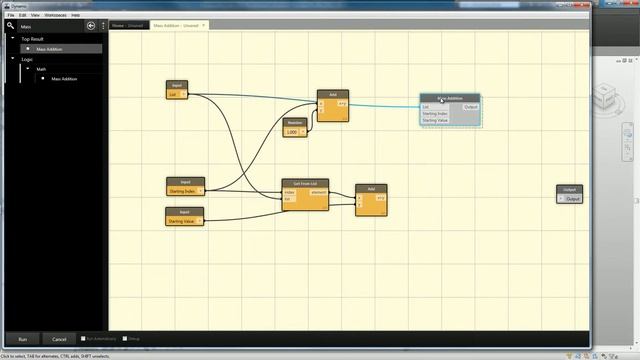Open dropdown arrow on Starting Value input node

click(x=200, y=221)
